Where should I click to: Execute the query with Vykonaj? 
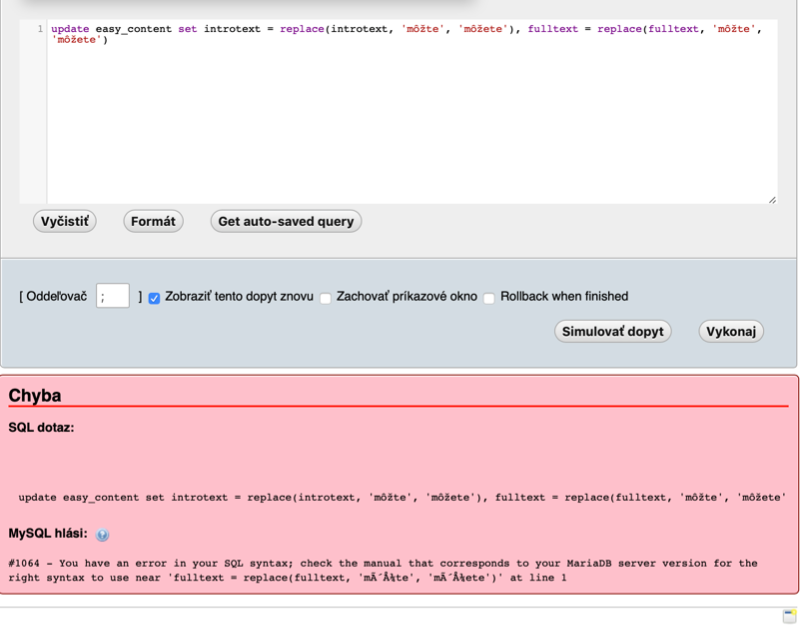point(731,331)
